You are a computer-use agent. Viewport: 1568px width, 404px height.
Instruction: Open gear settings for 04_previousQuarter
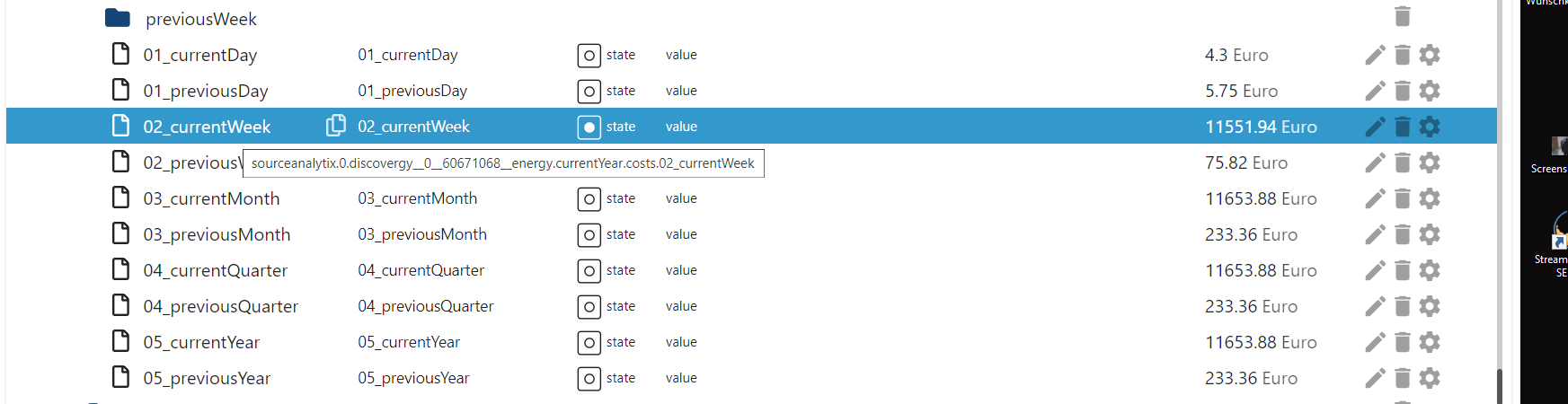pos(1430,306)
